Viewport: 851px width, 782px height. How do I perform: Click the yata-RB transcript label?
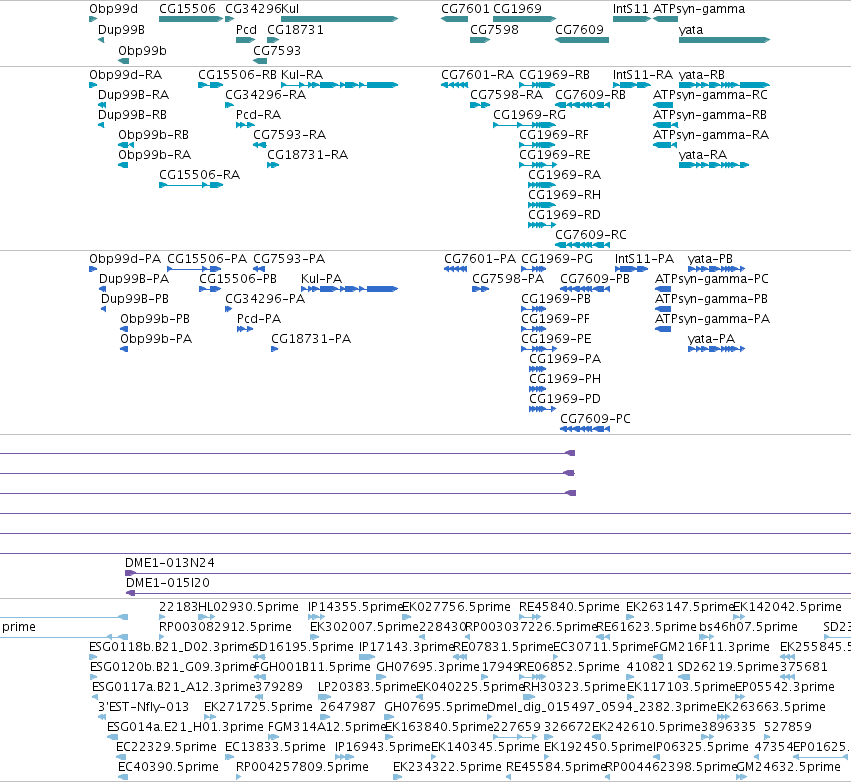coord(702,74)
